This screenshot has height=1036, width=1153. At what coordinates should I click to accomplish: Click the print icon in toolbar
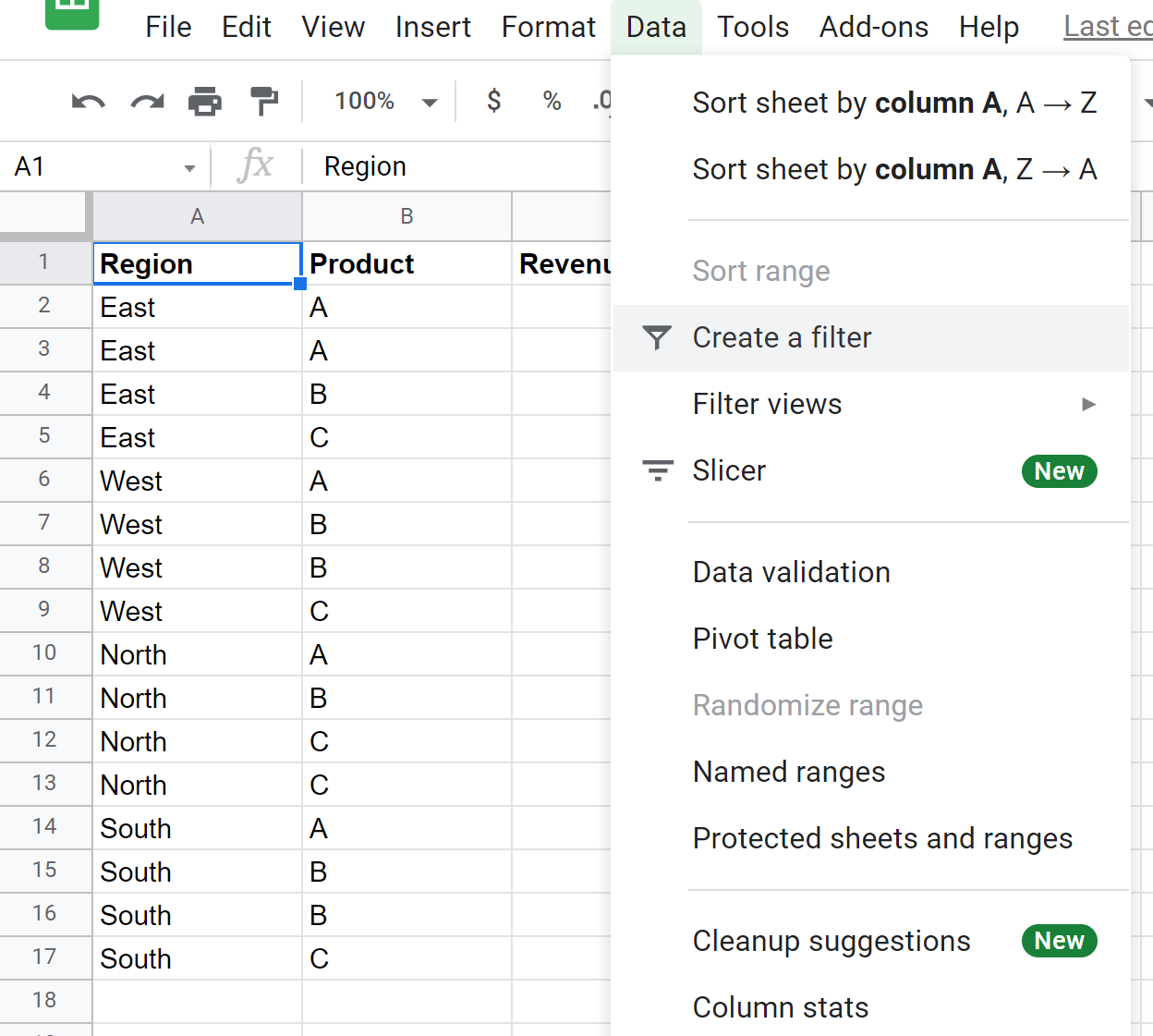tap(205, 102)
